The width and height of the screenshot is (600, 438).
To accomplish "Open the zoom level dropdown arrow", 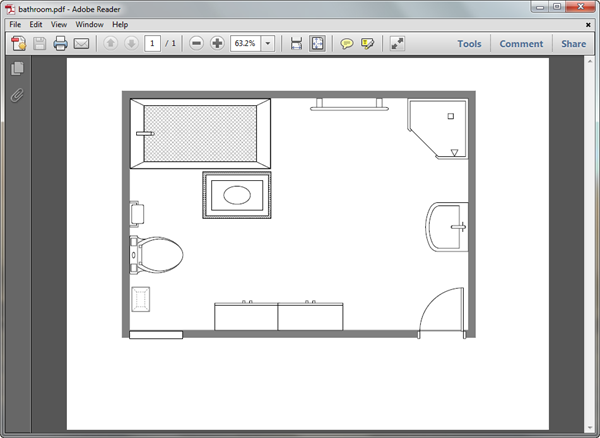I will coord(268,44).
